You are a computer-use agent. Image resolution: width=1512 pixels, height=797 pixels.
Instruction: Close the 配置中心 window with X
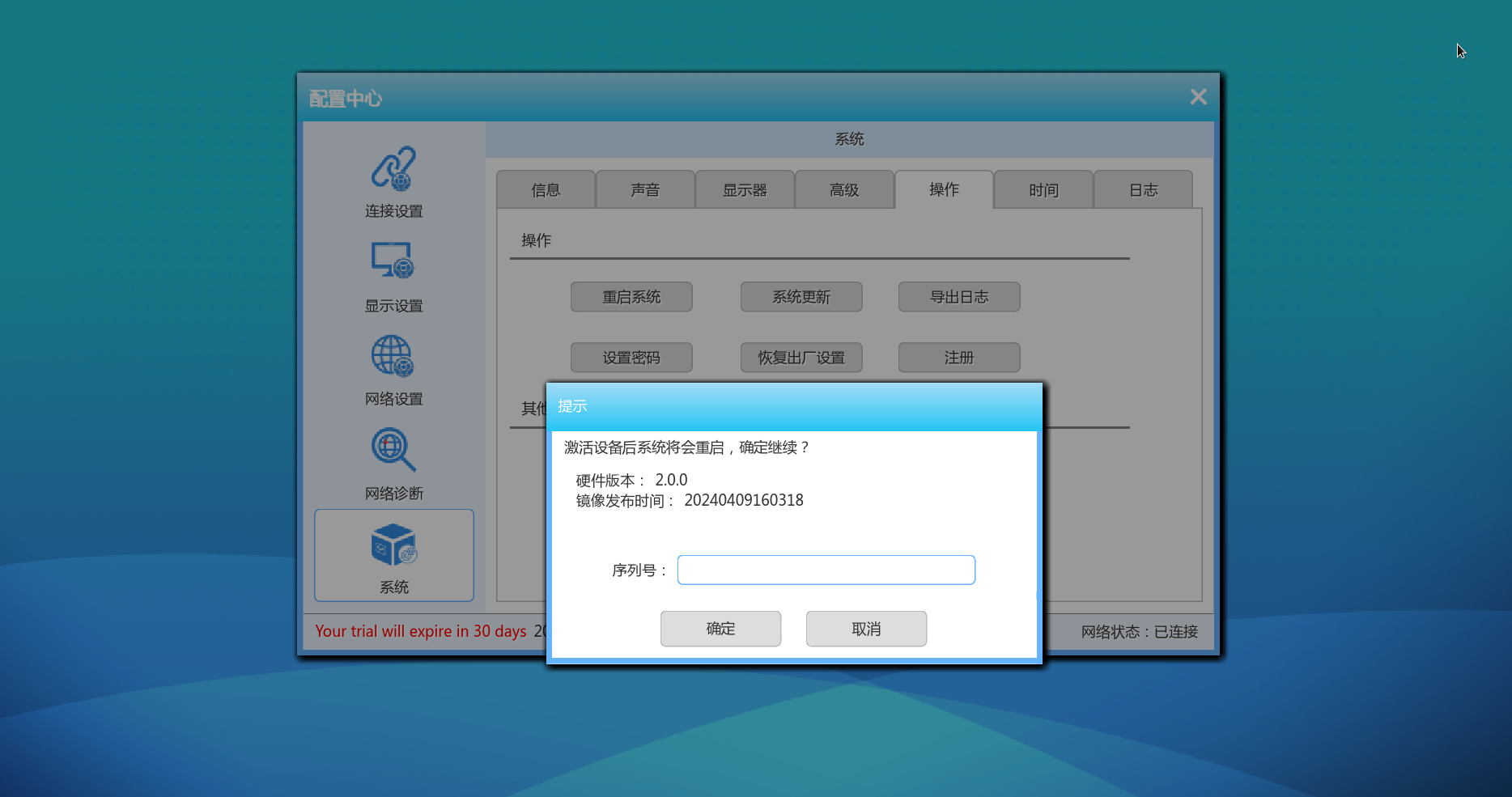click(1198, 97)
